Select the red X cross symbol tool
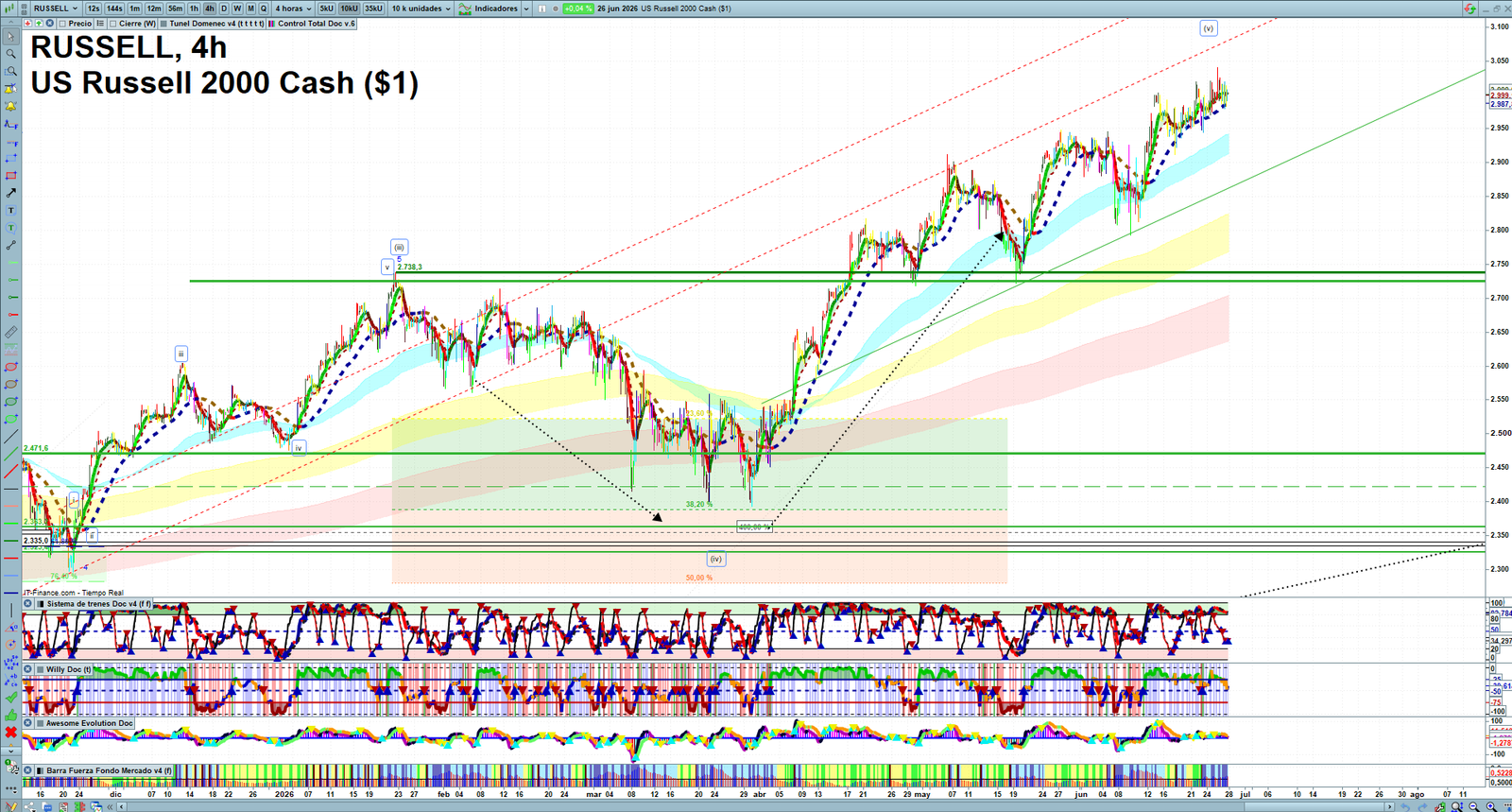Image resolution: width=1512 pixels, height=812 pixels. point(11,733)
